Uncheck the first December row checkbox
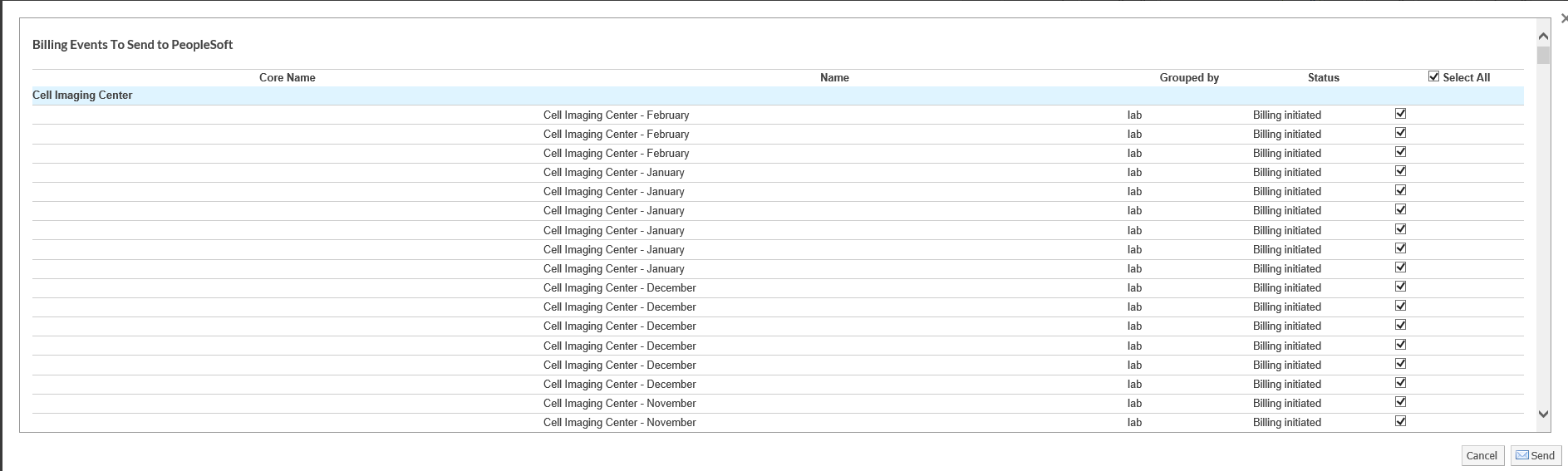The width and height of the screenshot is (1568, 471). pos(1400,287)
